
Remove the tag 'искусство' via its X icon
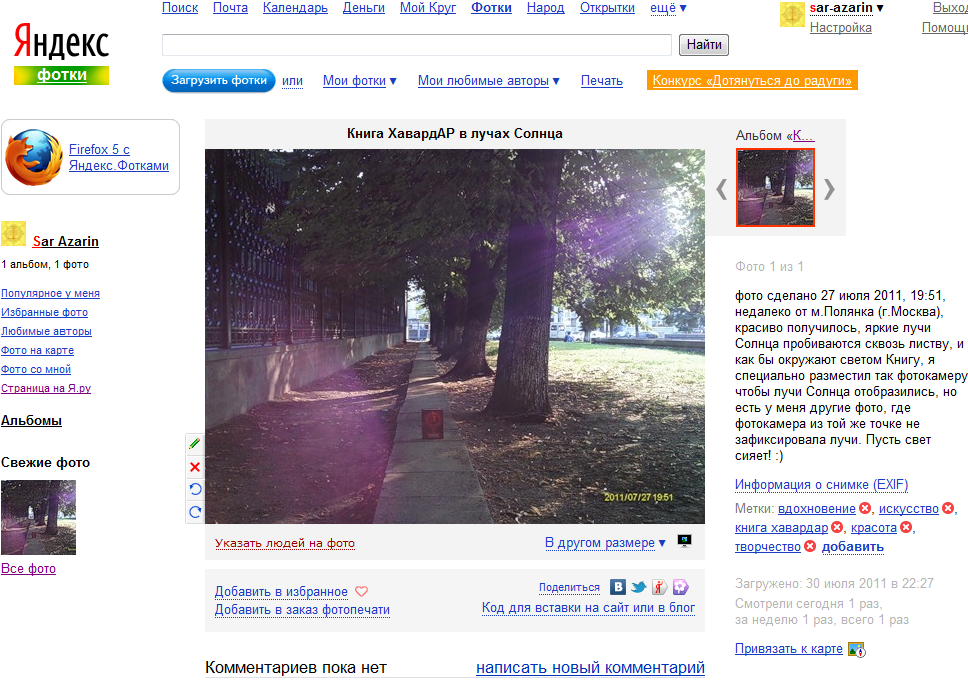[x=948, y=508]
